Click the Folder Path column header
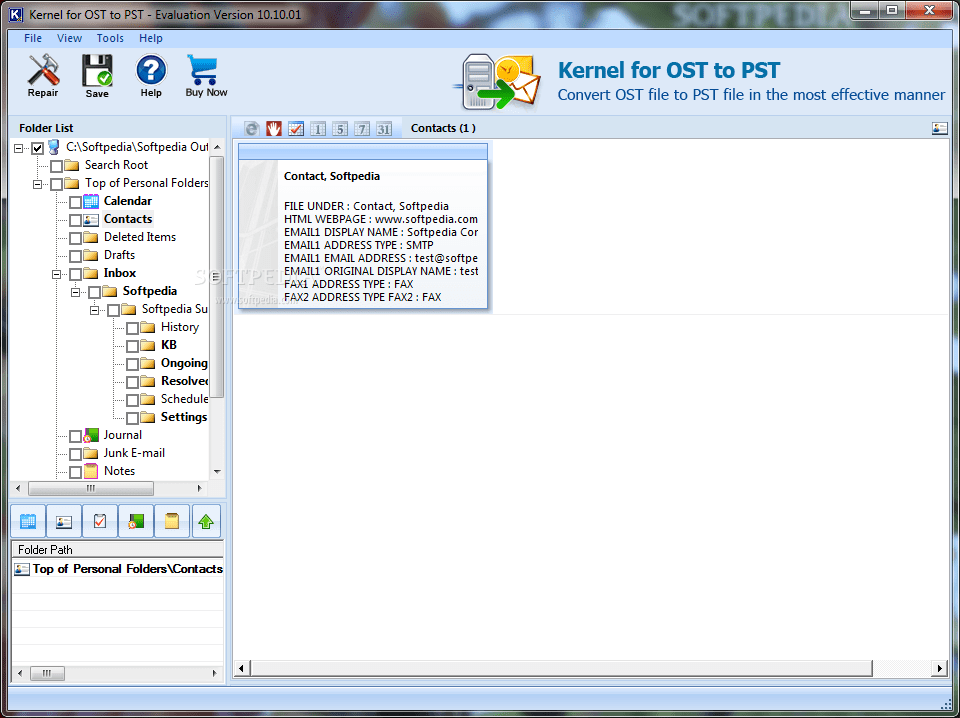The image size is (960, 718). pos(118,550)
